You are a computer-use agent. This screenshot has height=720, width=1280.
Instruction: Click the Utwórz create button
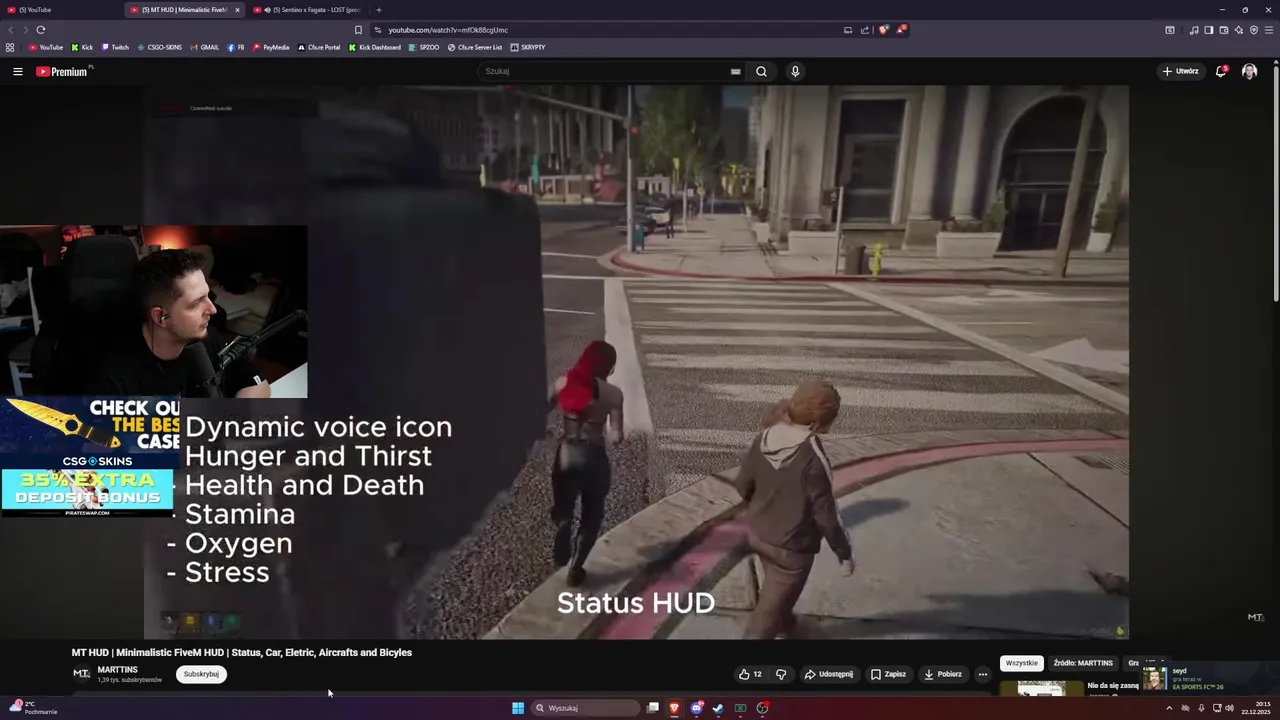[1180, 71]
